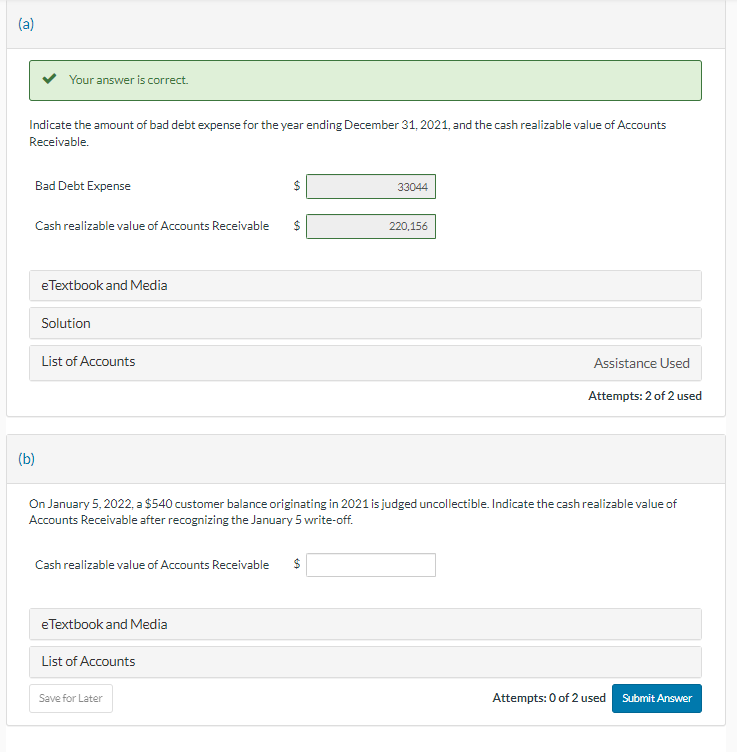Click the 'Attempts: 0 of 2 used' text
The image size is (737, 752).
pos(548,698)
